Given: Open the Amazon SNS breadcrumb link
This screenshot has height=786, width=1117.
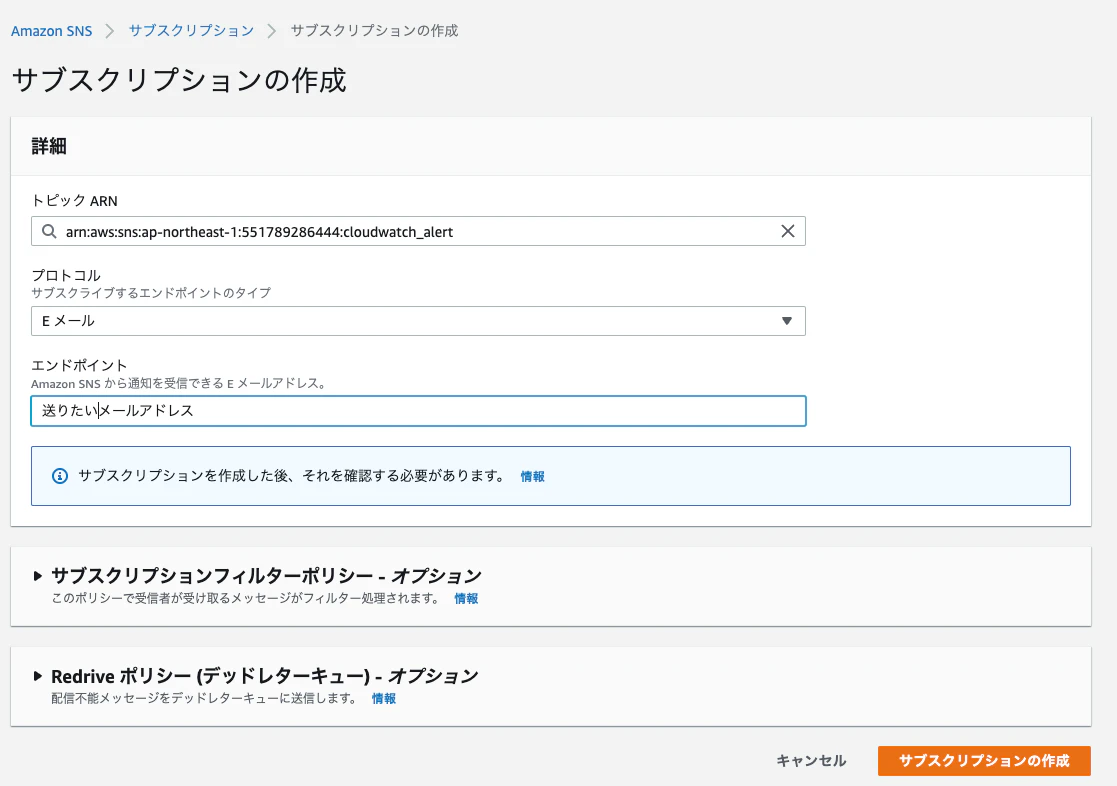Looking at the screenshot, I should [x=51, y=31].
